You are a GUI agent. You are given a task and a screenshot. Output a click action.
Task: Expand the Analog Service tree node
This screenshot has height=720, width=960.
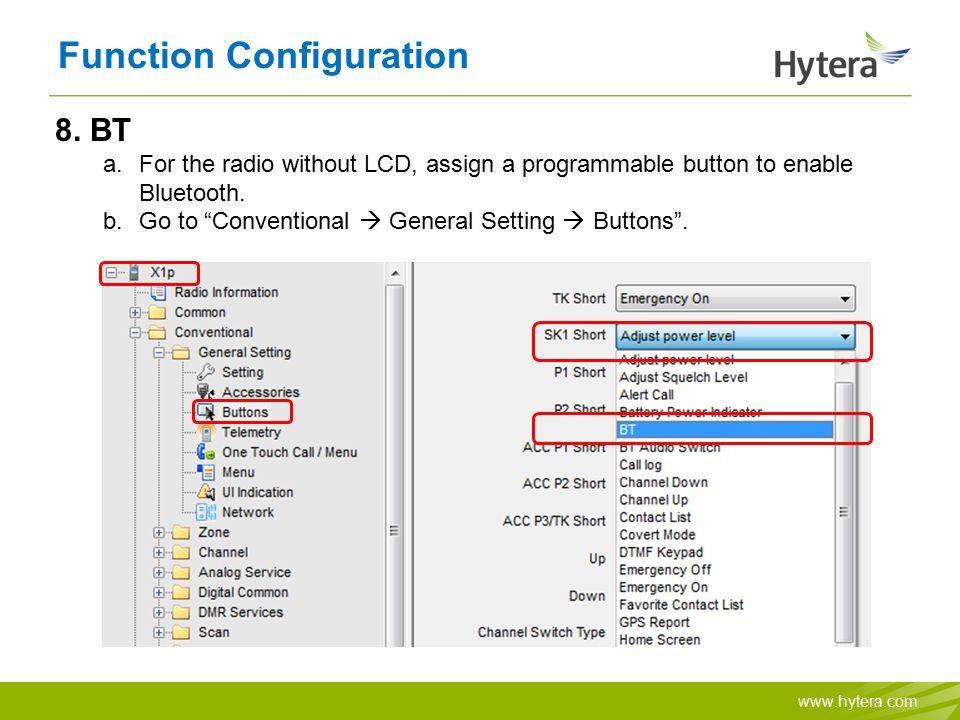point(159,572)
